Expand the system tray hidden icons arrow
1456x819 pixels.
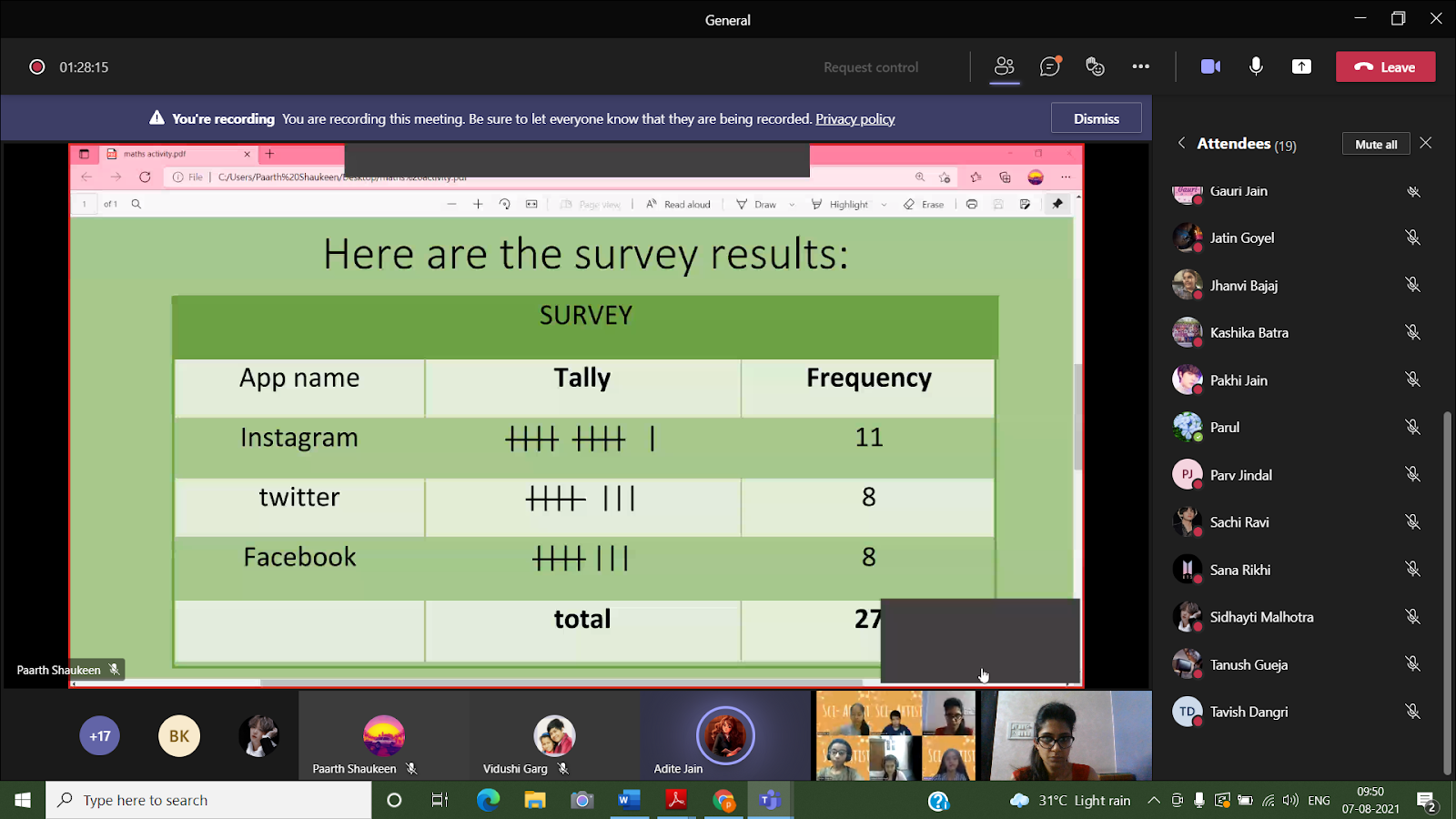coord(1153,801)
